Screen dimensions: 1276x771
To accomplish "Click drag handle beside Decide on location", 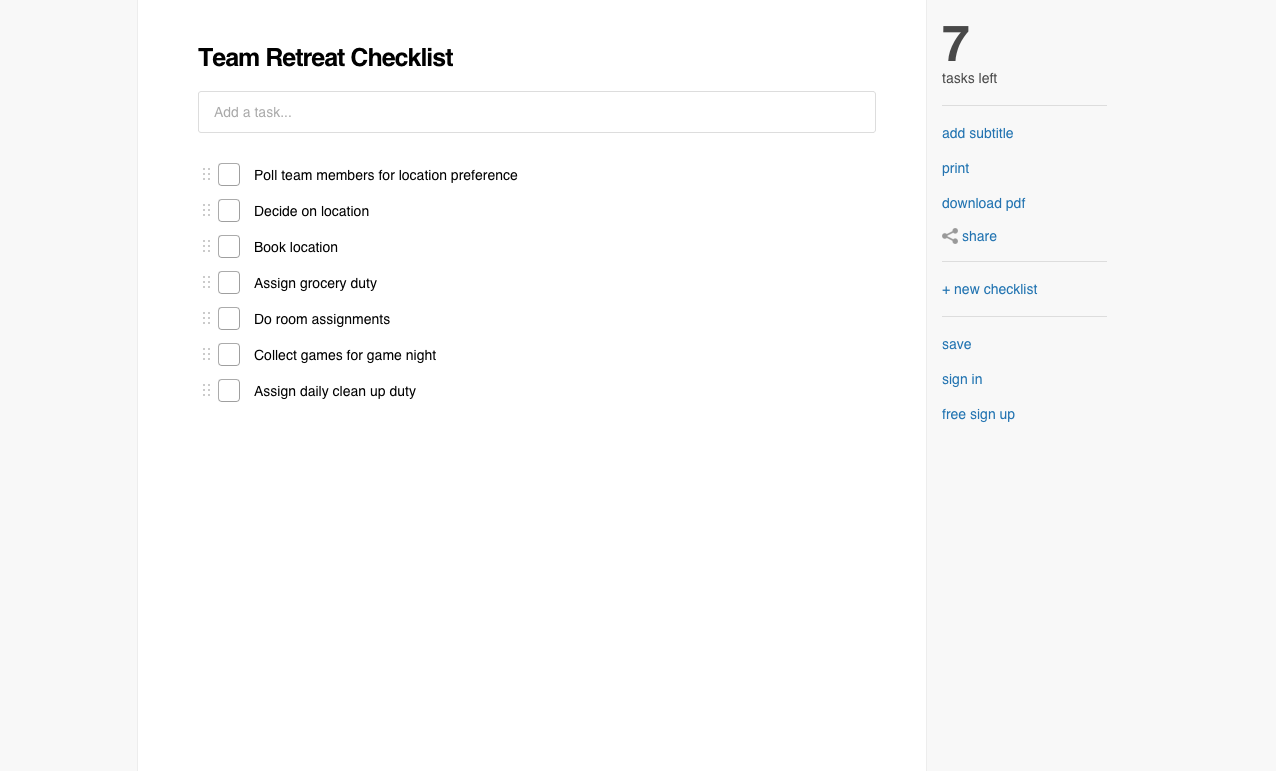I will [x=207, y=211].
